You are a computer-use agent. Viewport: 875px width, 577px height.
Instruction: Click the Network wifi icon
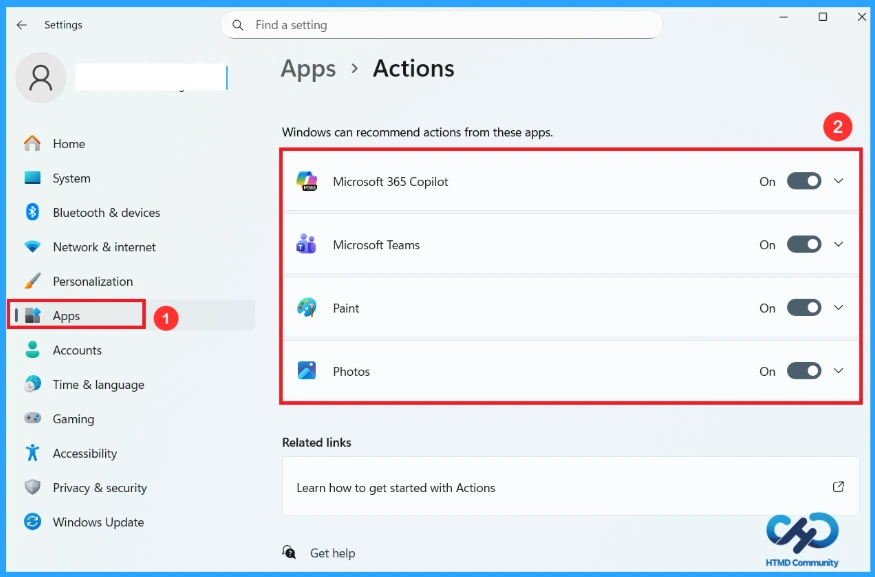click(32, 247)
